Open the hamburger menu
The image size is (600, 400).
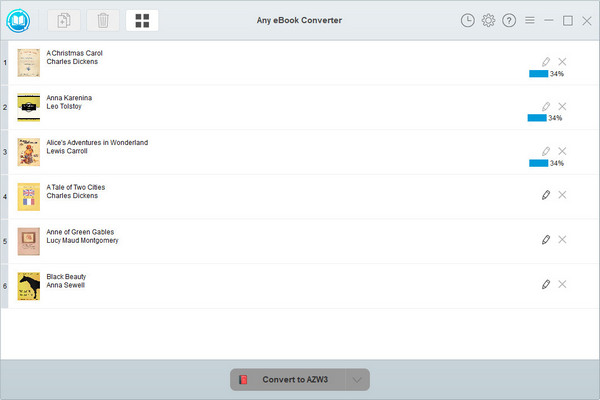pos(530,20)
